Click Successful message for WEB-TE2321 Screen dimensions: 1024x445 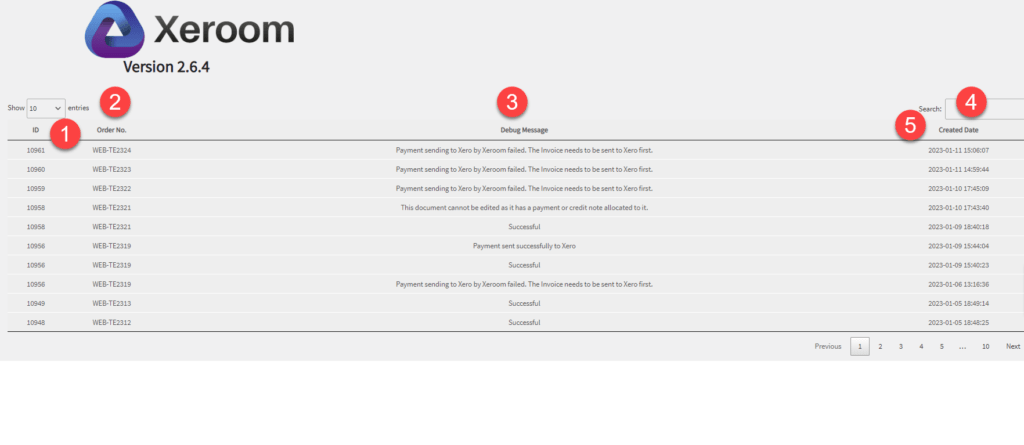[x=524, y=227]
